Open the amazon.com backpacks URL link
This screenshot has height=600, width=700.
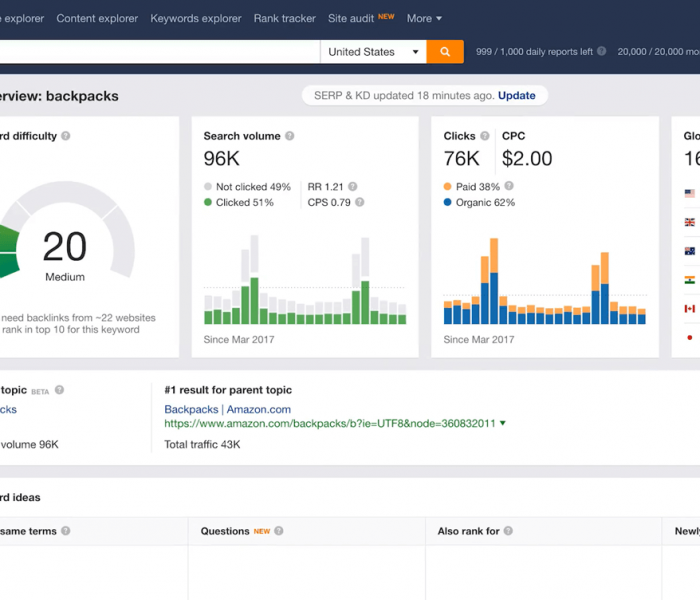(330, 423)
